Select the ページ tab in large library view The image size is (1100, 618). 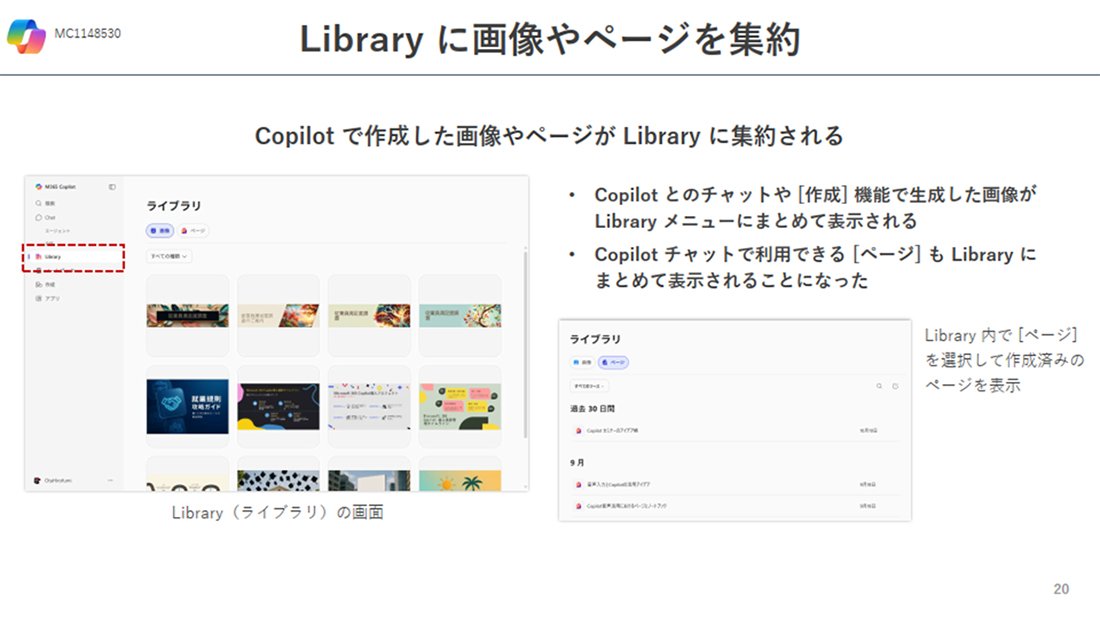pos(193,231)
